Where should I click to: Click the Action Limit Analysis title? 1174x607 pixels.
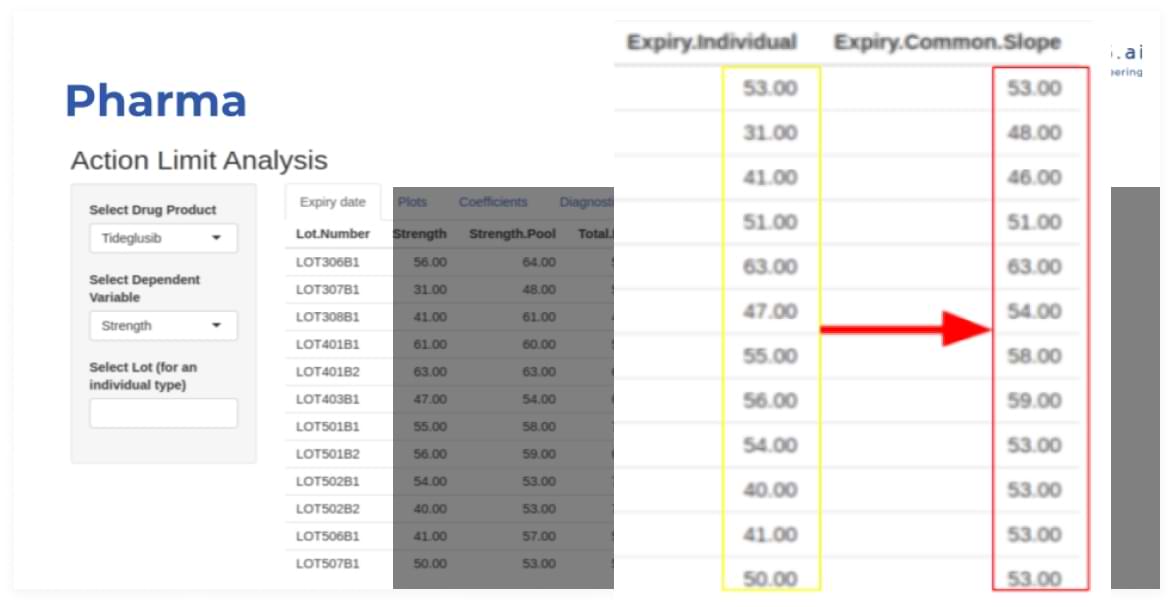(x=199, y=160)
